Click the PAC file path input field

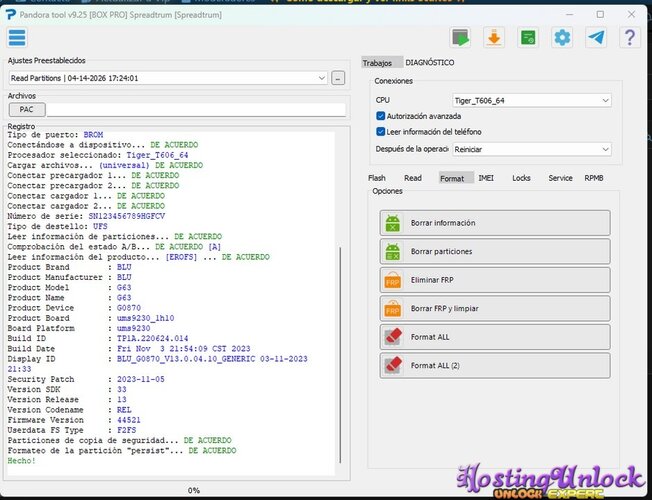[196, 110]
